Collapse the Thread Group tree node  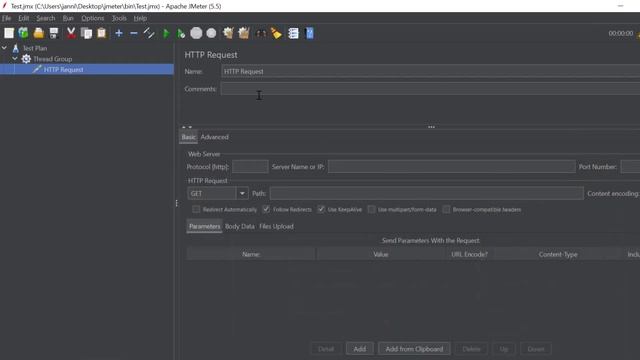(x=15, y=59)
